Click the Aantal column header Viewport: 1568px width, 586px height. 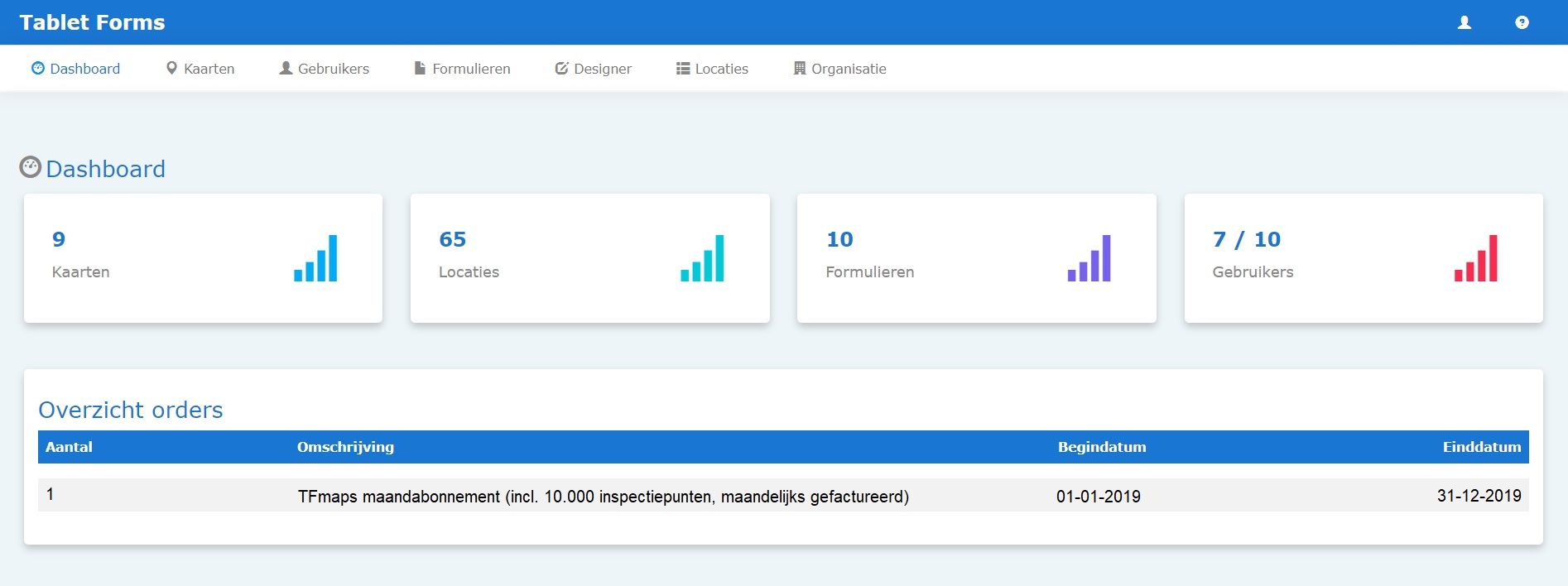(x=69, y=447)
